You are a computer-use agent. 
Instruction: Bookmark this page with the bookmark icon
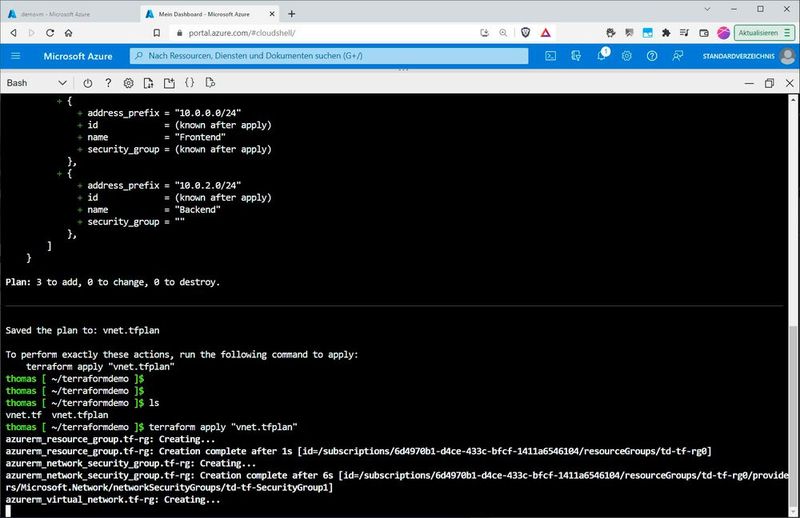click(x=157, y=33)
